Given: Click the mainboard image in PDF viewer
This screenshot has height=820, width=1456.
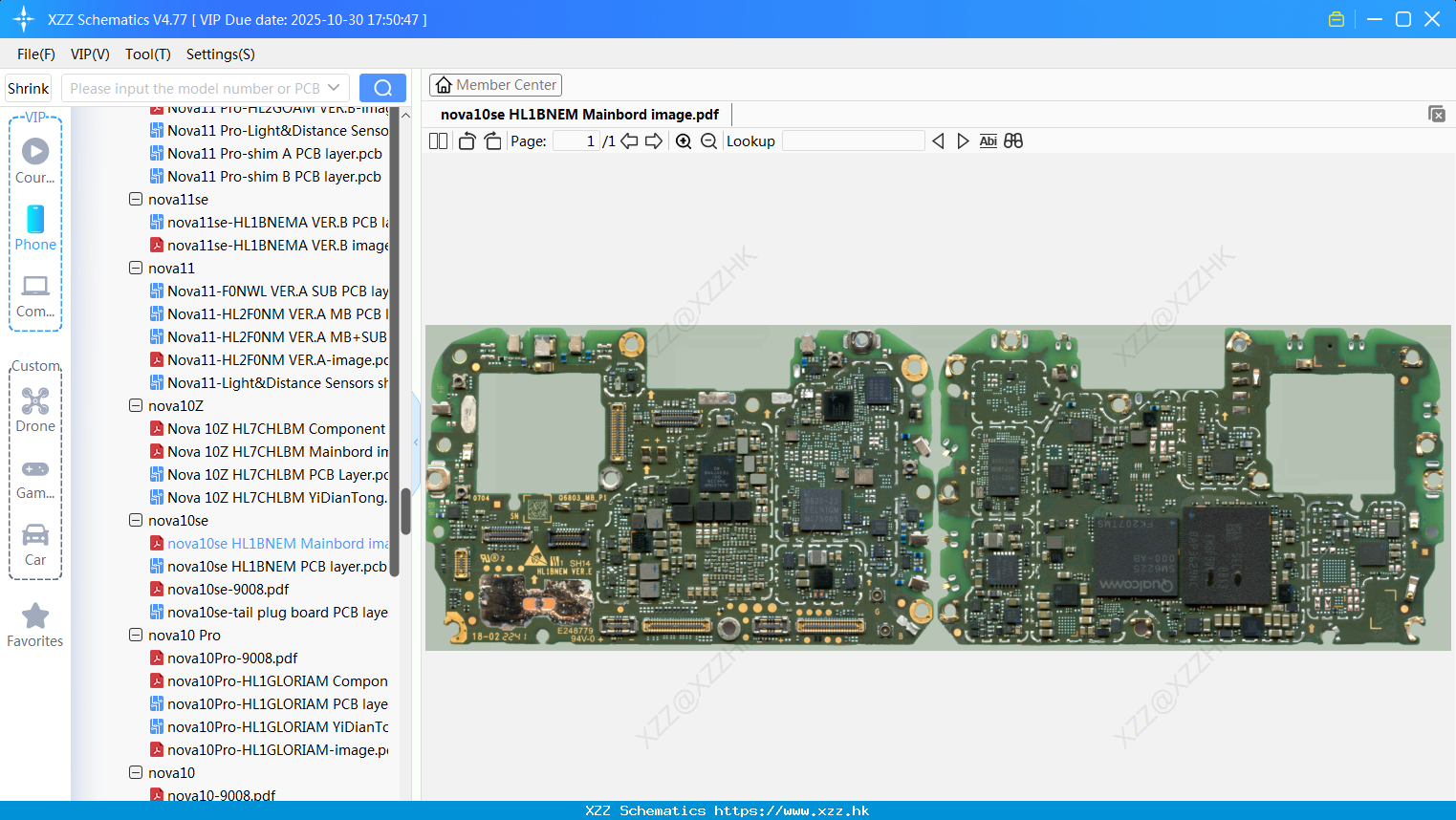Looking at the screenshot, I should tap(938, 487).
